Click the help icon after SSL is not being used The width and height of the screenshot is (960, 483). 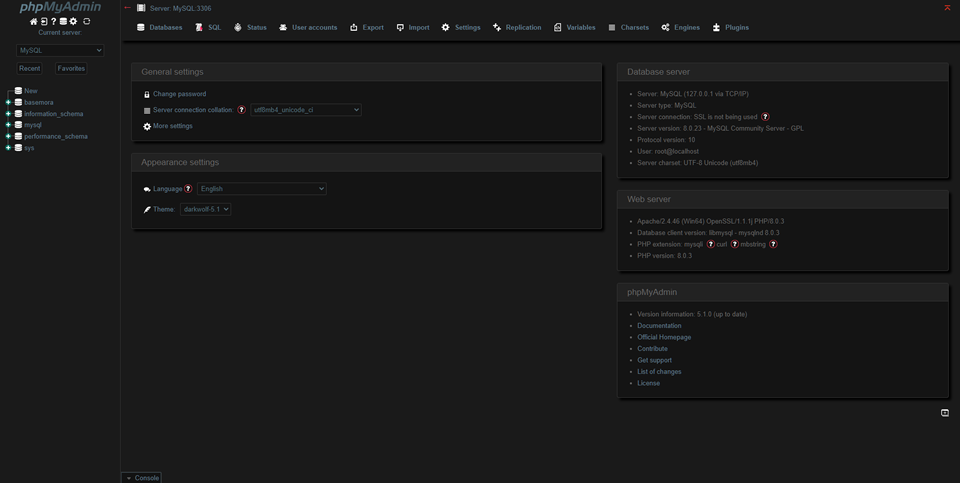point(765,117)
